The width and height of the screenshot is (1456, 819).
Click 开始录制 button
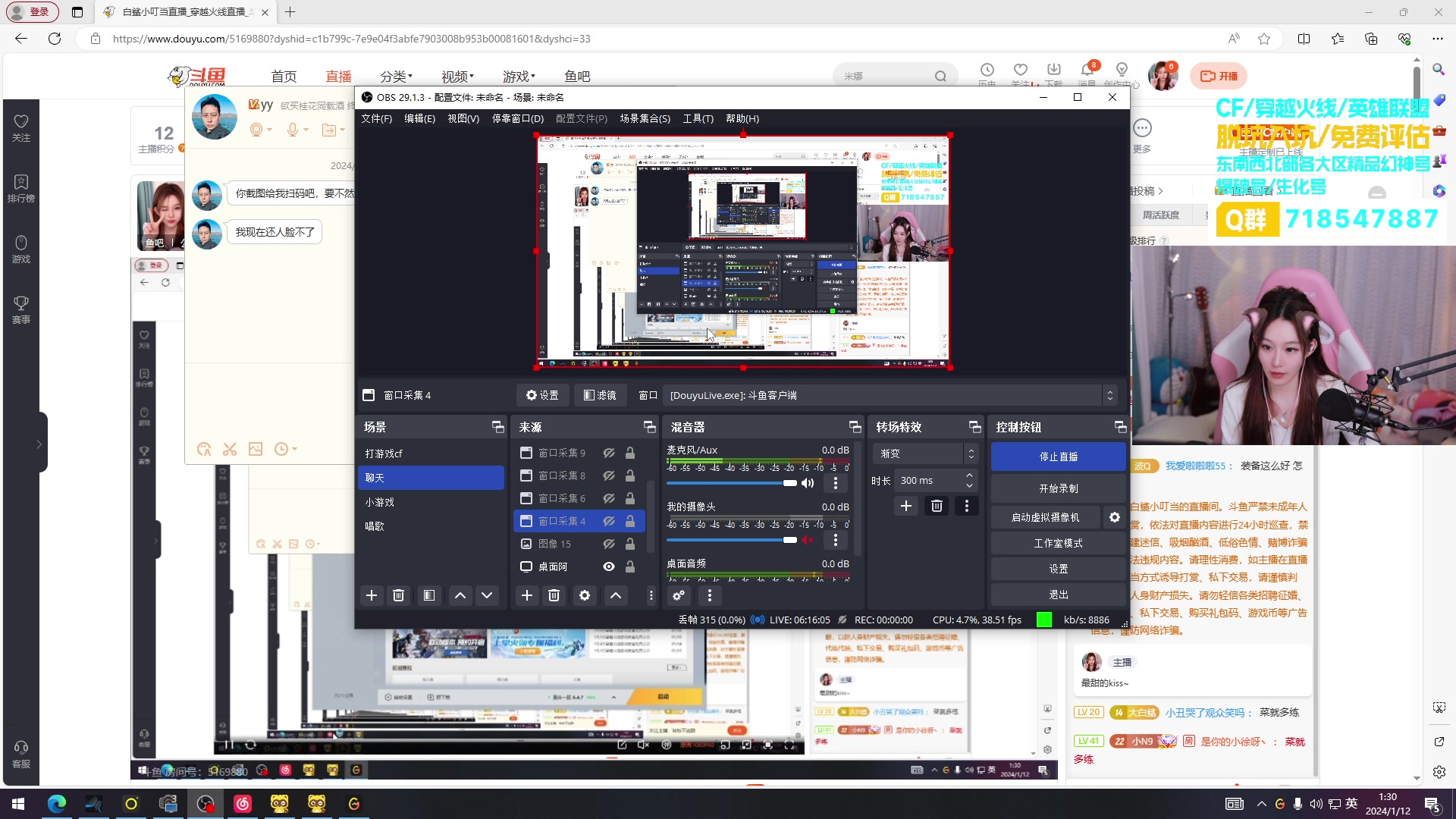coord(1058,488)
